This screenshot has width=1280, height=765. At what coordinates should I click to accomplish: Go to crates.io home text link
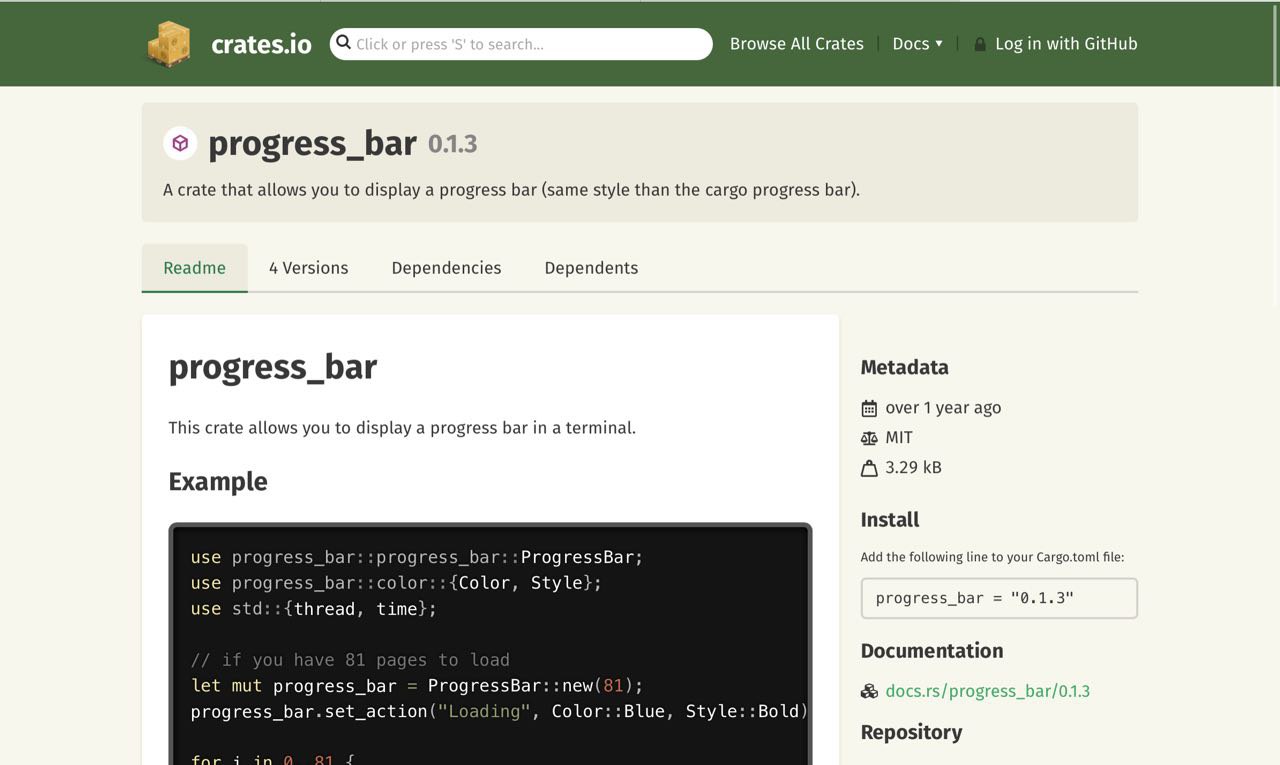261,44
